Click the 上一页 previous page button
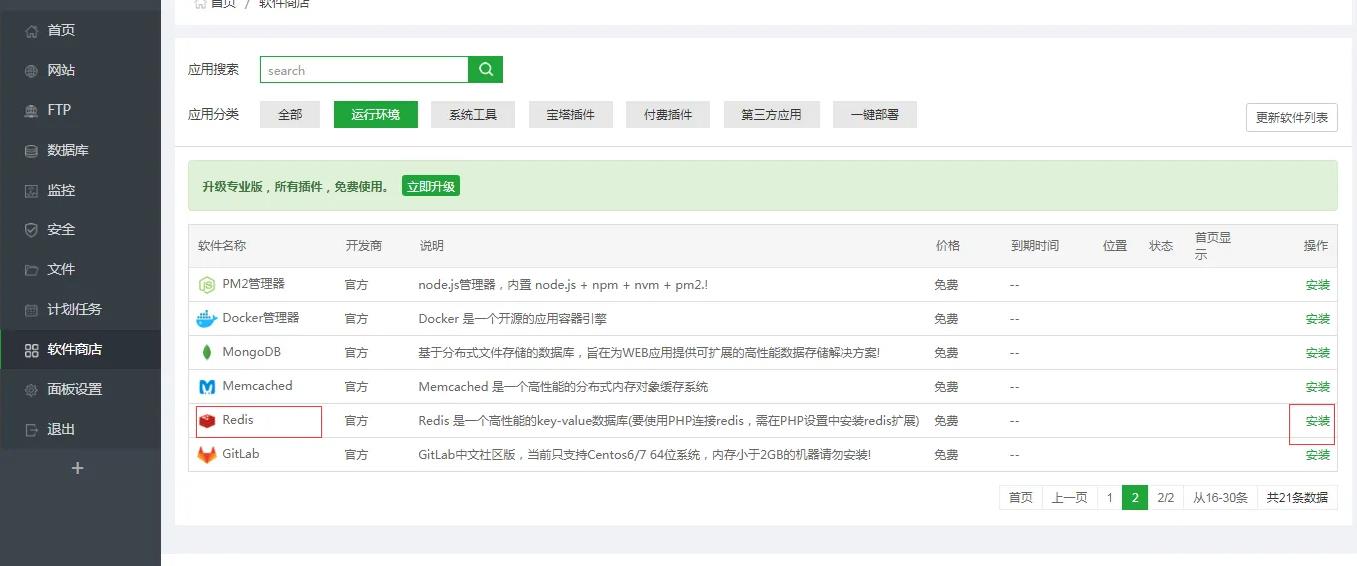1357x566 pixels. [1069, 497]
